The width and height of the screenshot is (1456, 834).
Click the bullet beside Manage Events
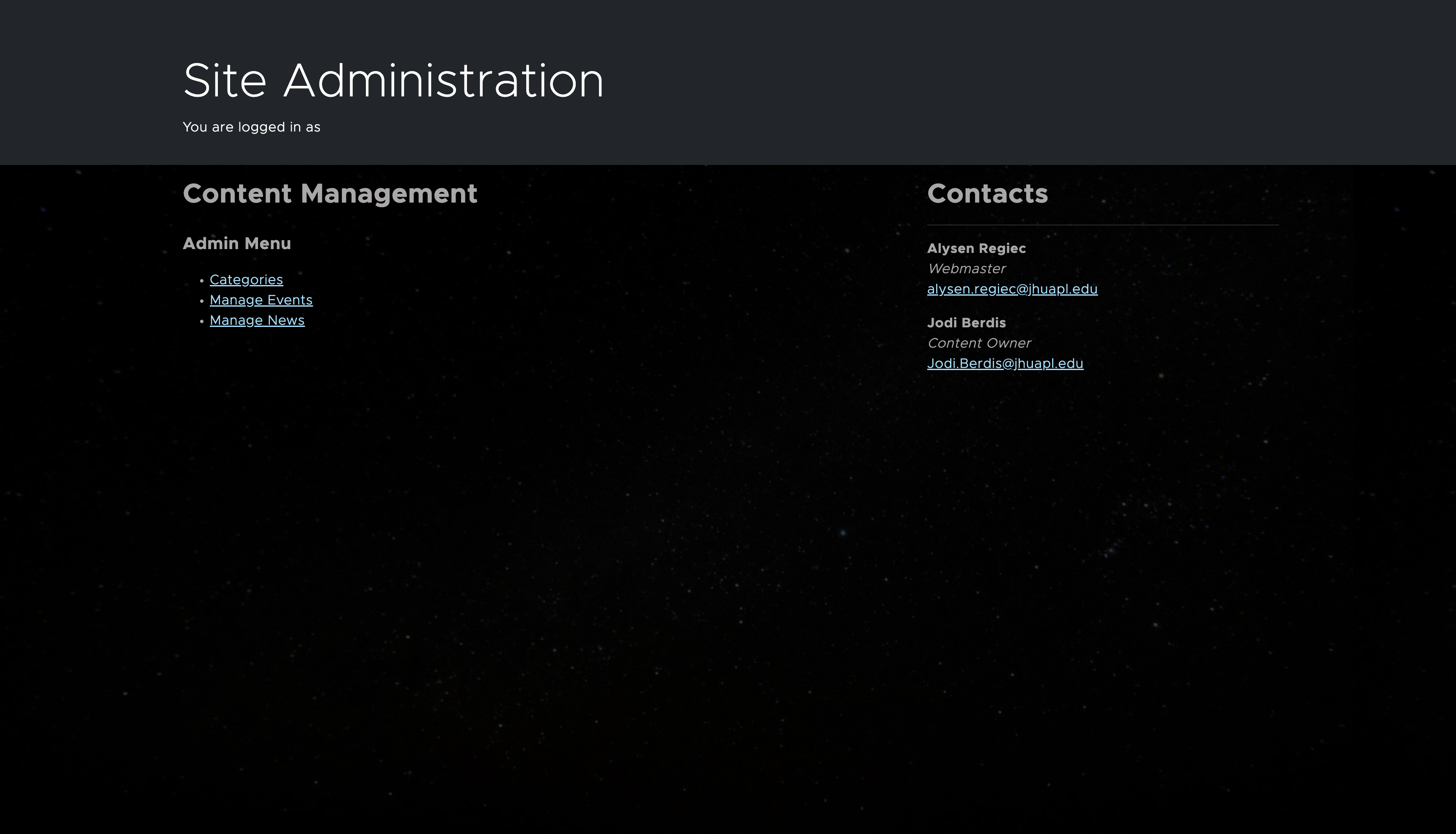pyautogui.click(x=202, y=301)
